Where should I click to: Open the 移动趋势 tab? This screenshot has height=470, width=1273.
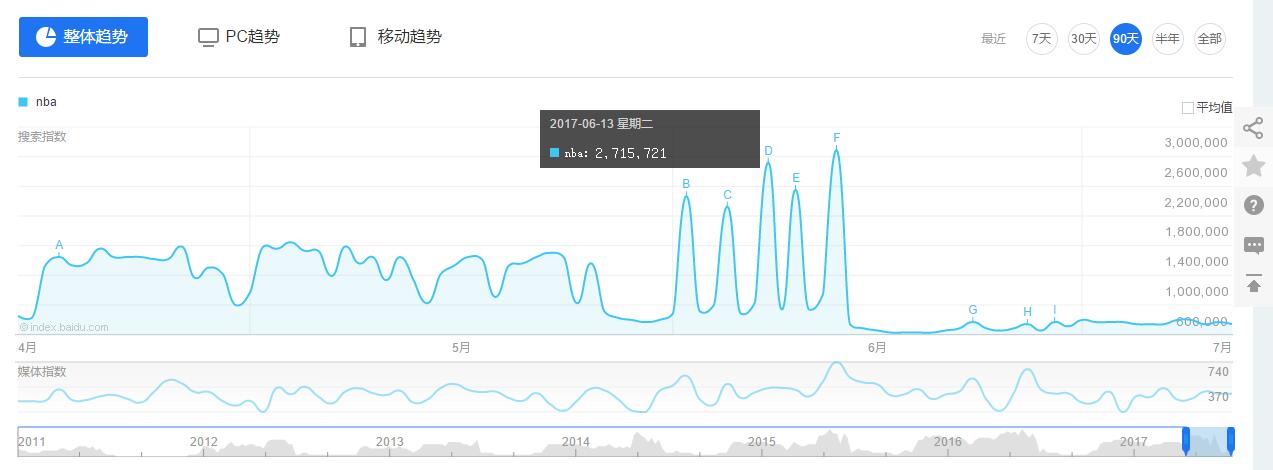coord(395,37)
